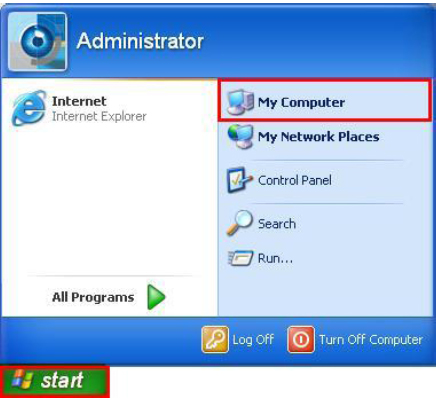Expand All Programs with the green arrow

point(156,297)
